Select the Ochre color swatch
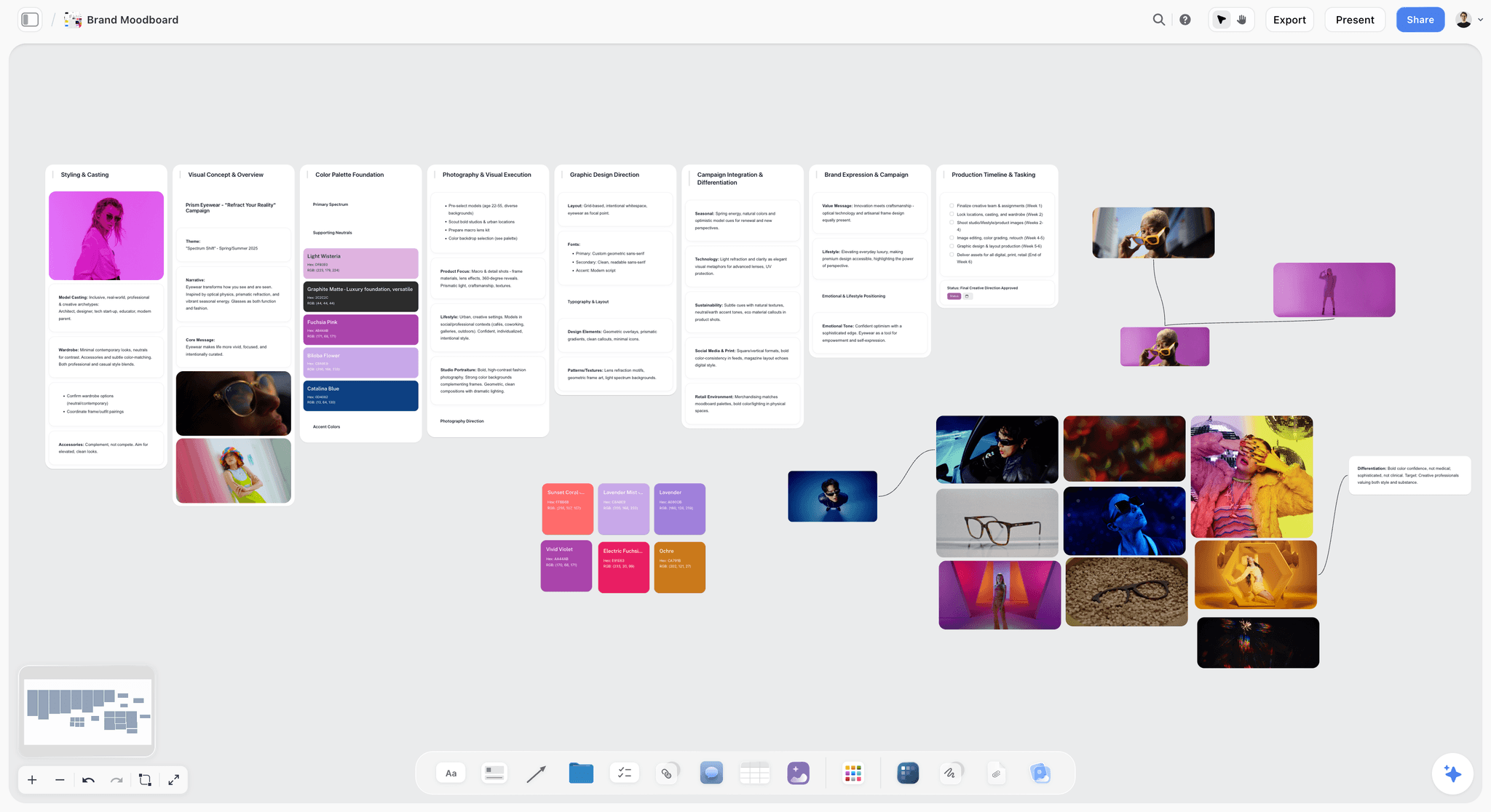The height and width of the screenshot is (812, 1491). [x=679, y=567]
